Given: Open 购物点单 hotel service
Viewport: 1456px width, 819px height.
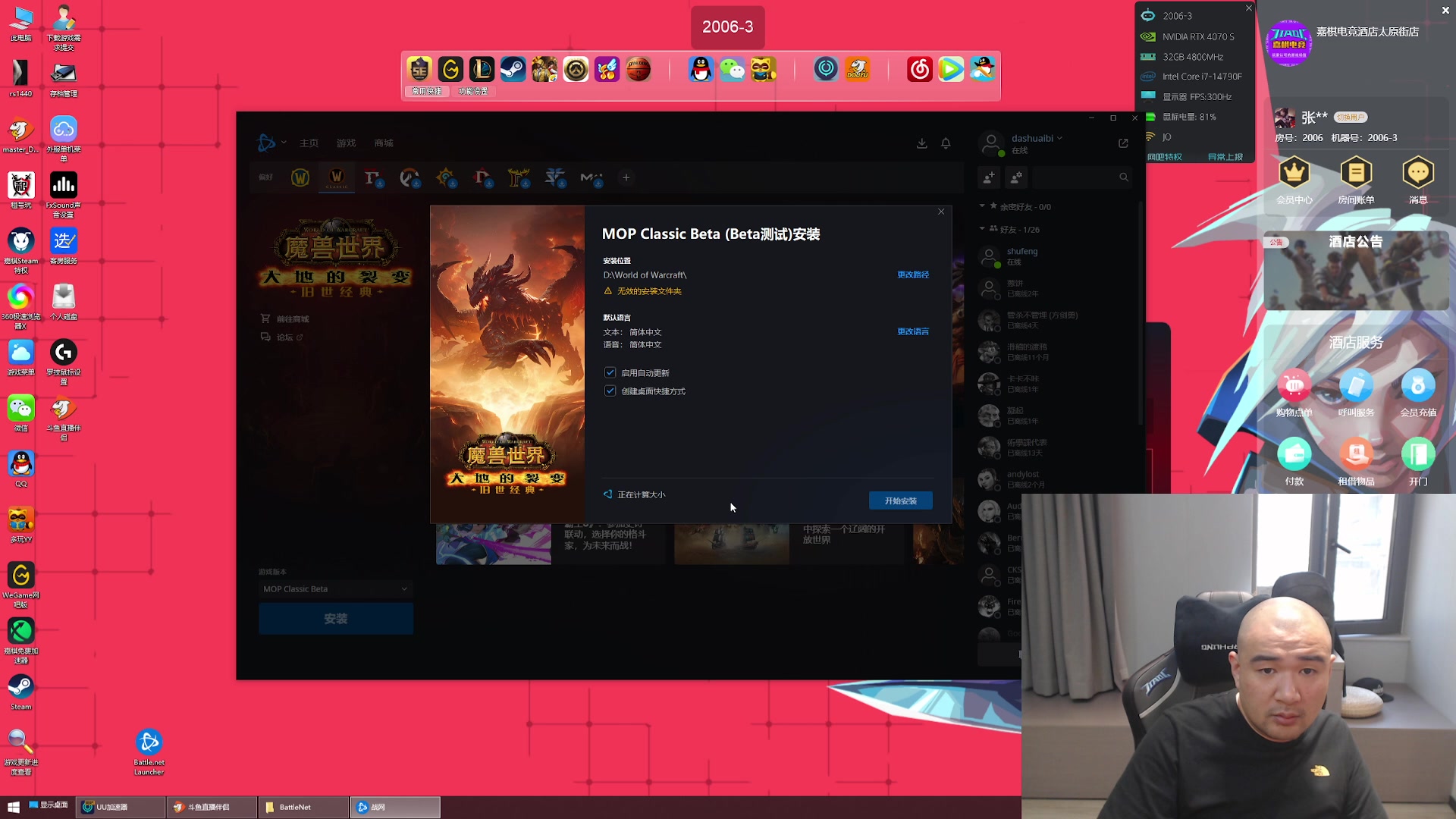Looking at the screenshot, I should [x=1294, y=393].
